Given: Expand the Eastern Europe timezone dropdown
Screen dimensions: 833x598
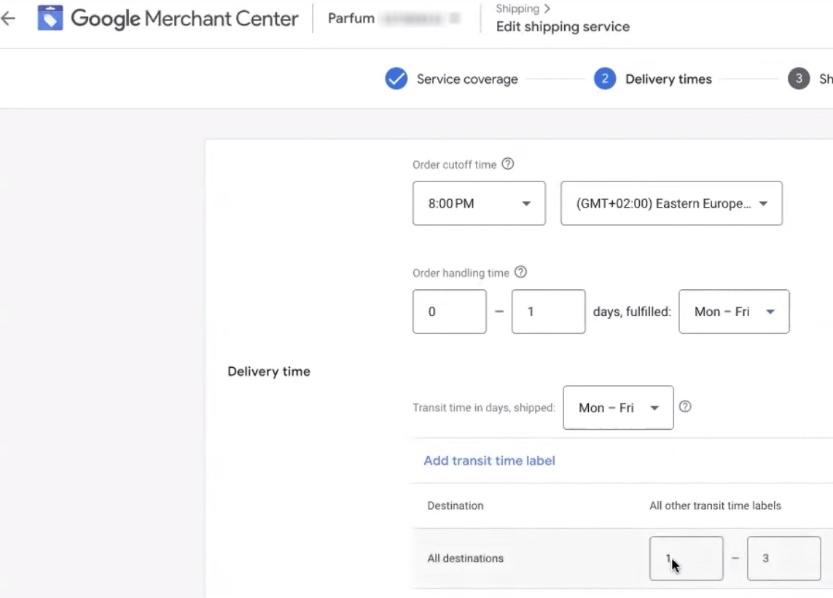Looking at the screenshot, I should [x=671, y=203].
